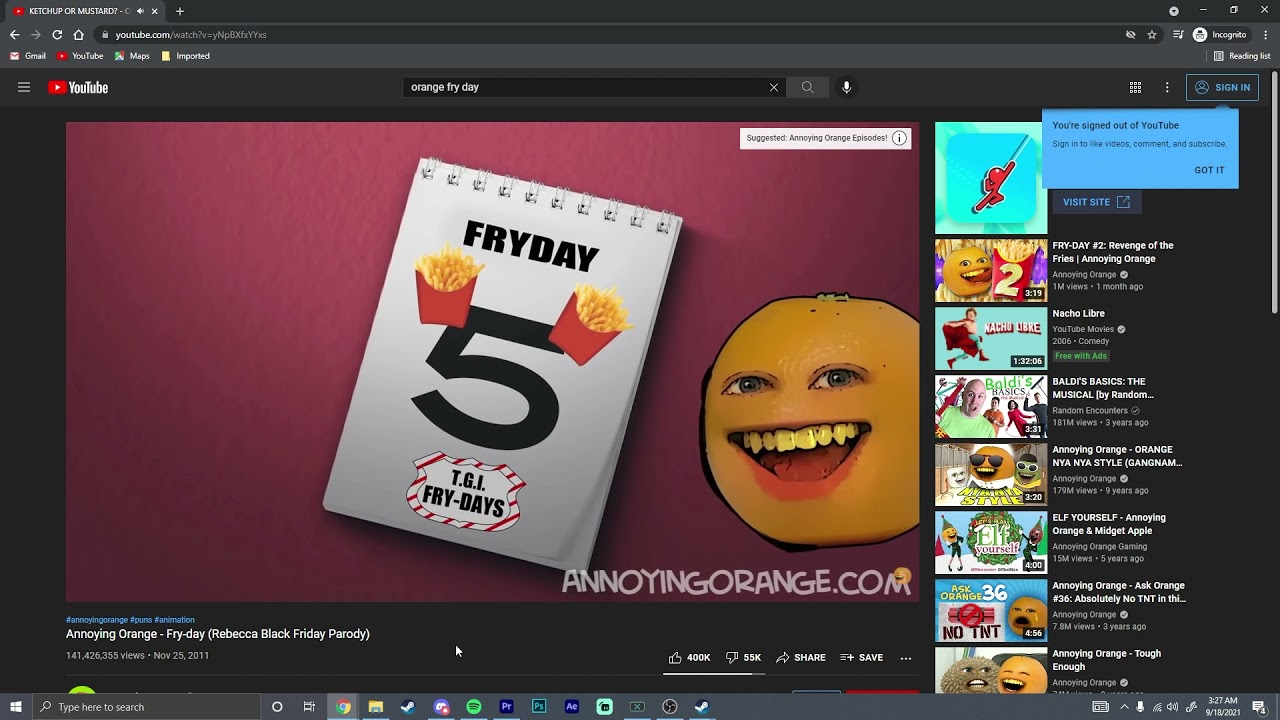
Task: Open the YouTube apps grid
Action: [x=1135, y=87]
